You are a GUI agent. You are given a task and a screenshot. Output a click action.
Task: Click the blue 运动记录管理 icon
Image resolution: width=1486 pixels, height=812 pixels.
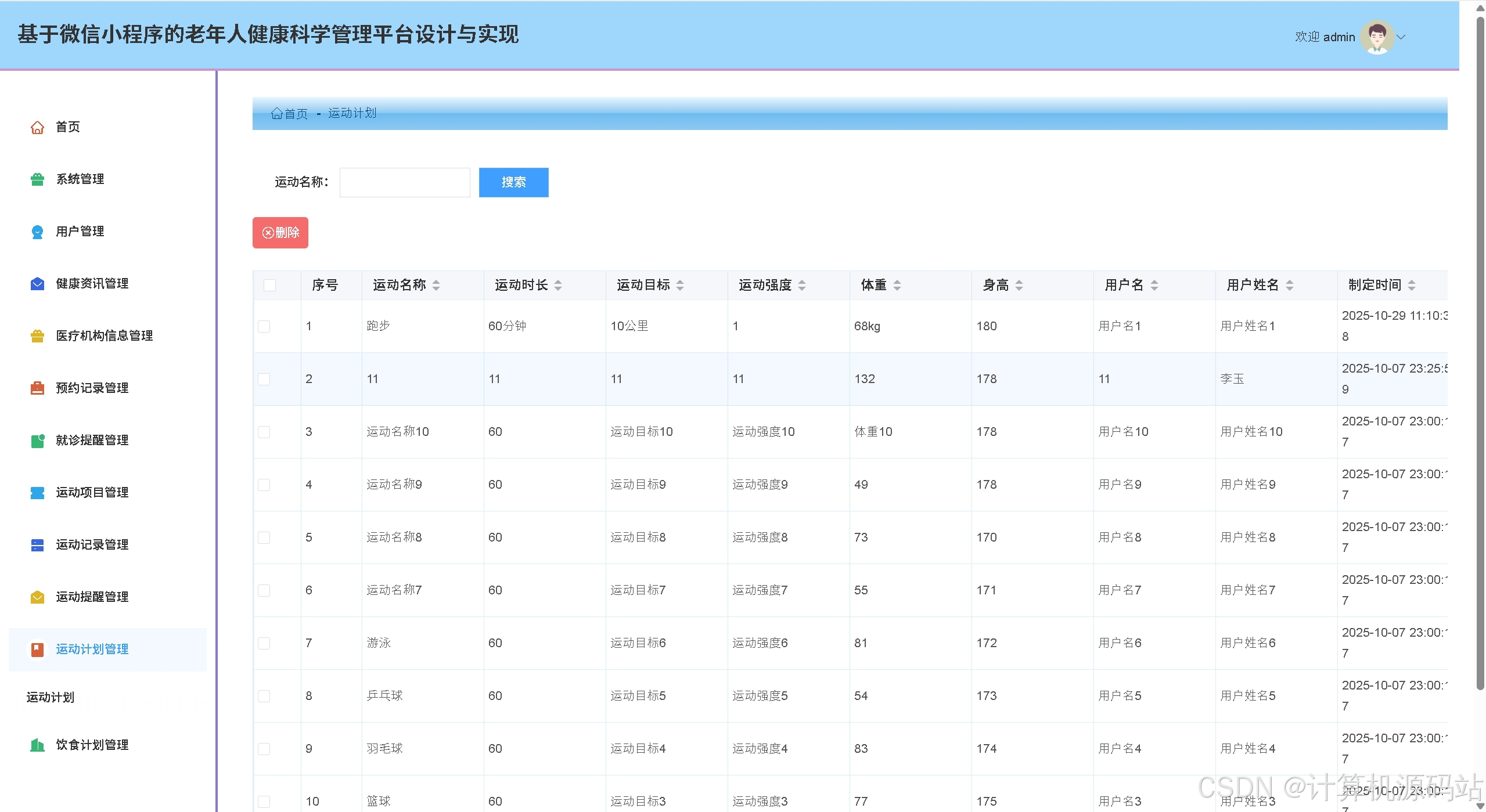click(37, 545)
